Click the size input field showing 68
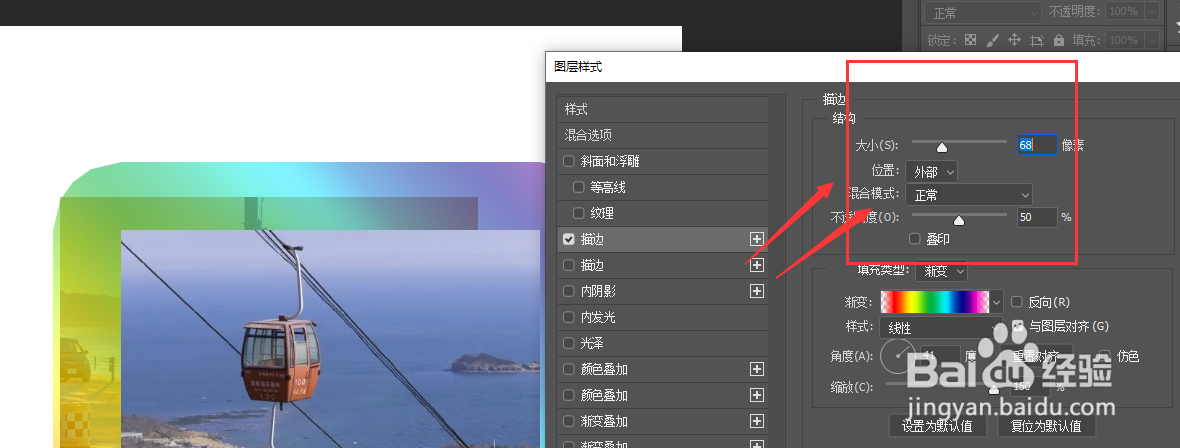1180x448 pixels. [1037, 145]
